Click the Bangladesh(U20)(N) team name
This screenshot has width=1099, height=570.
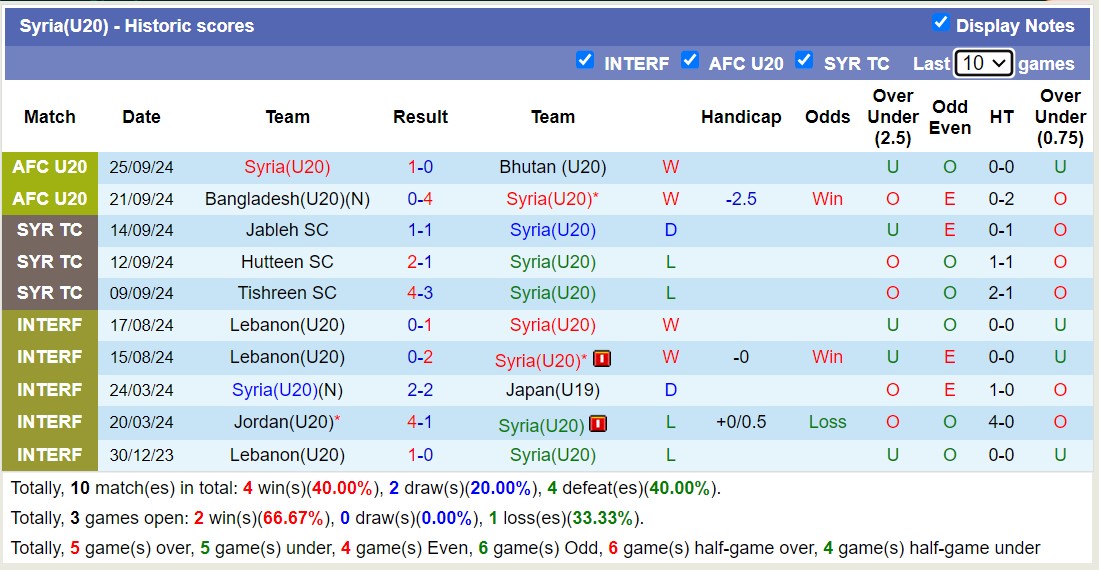coord(287,199)
